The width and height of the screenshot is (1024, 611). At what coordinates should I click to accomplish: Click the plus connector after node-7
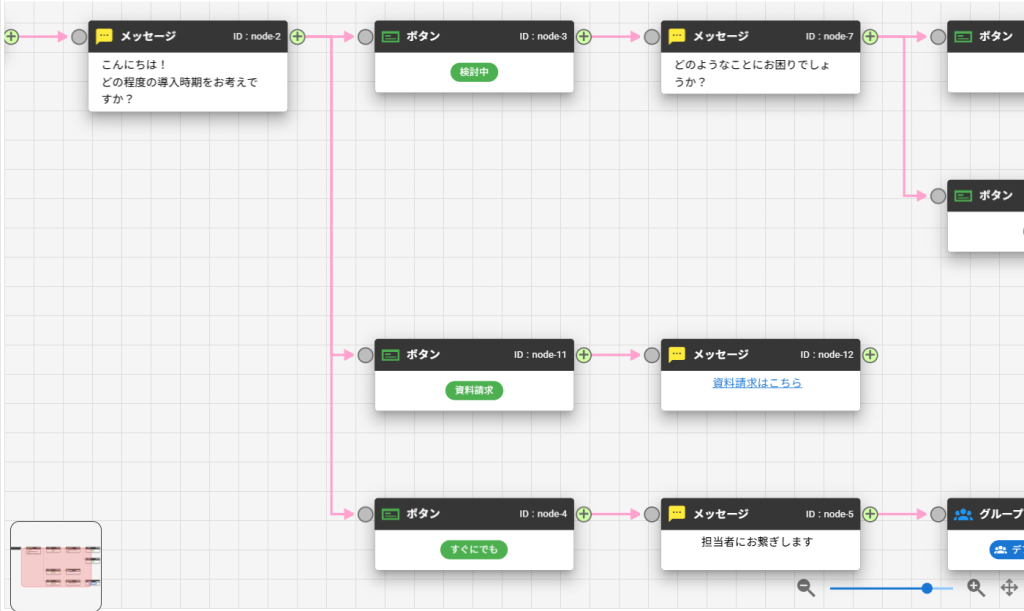click(x=870, y=37)
